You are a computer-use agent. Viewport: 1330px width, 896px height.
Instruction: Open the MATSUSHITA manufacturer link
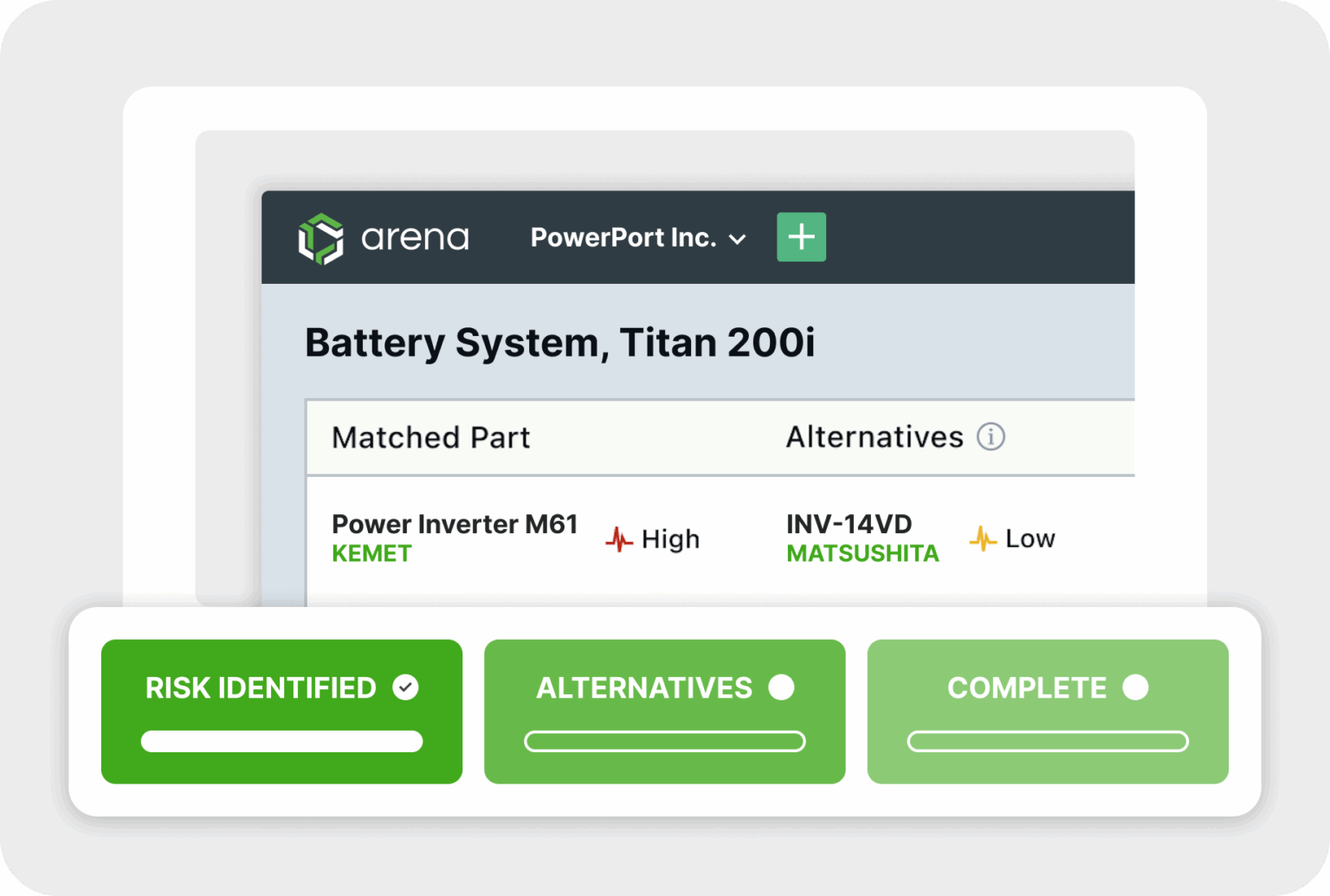pyautogui.click(x=862, y=554)
